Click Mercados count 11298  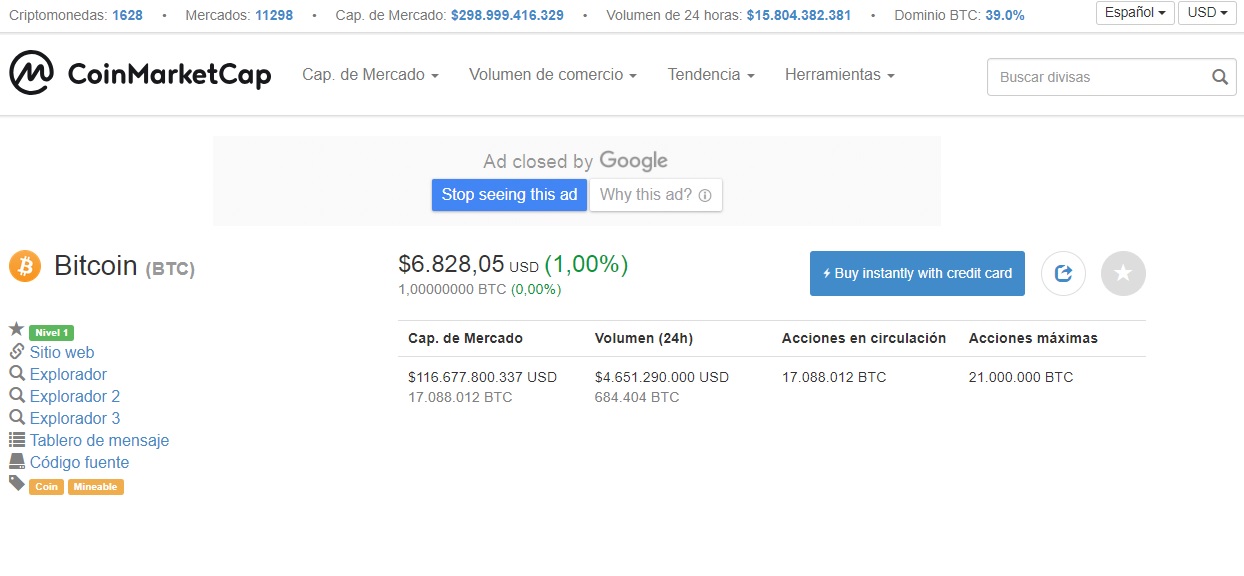pyautogui.click(x=274, y=15)
